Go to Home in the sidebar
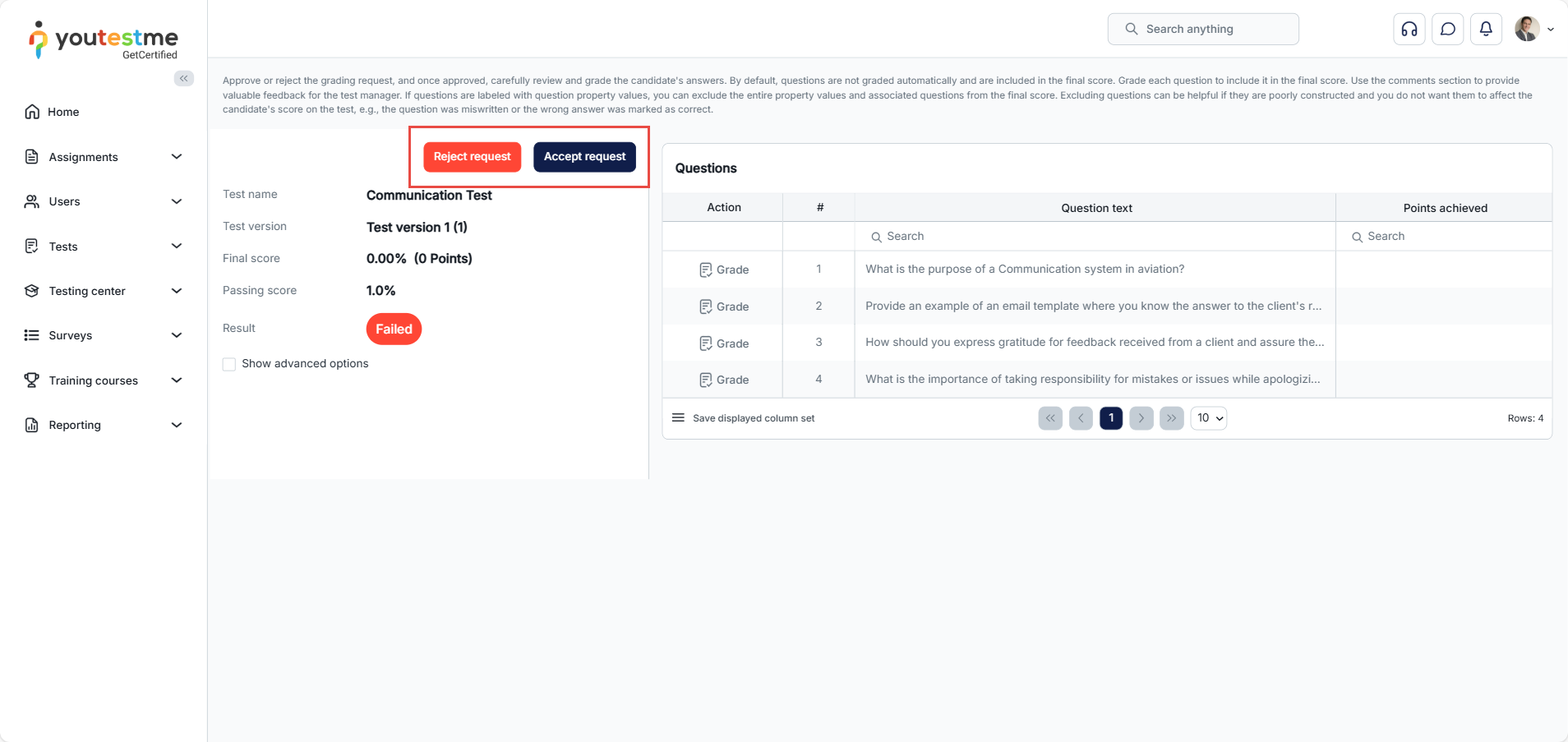This screenshot has height=742, width=1568. tap(63, 112)
